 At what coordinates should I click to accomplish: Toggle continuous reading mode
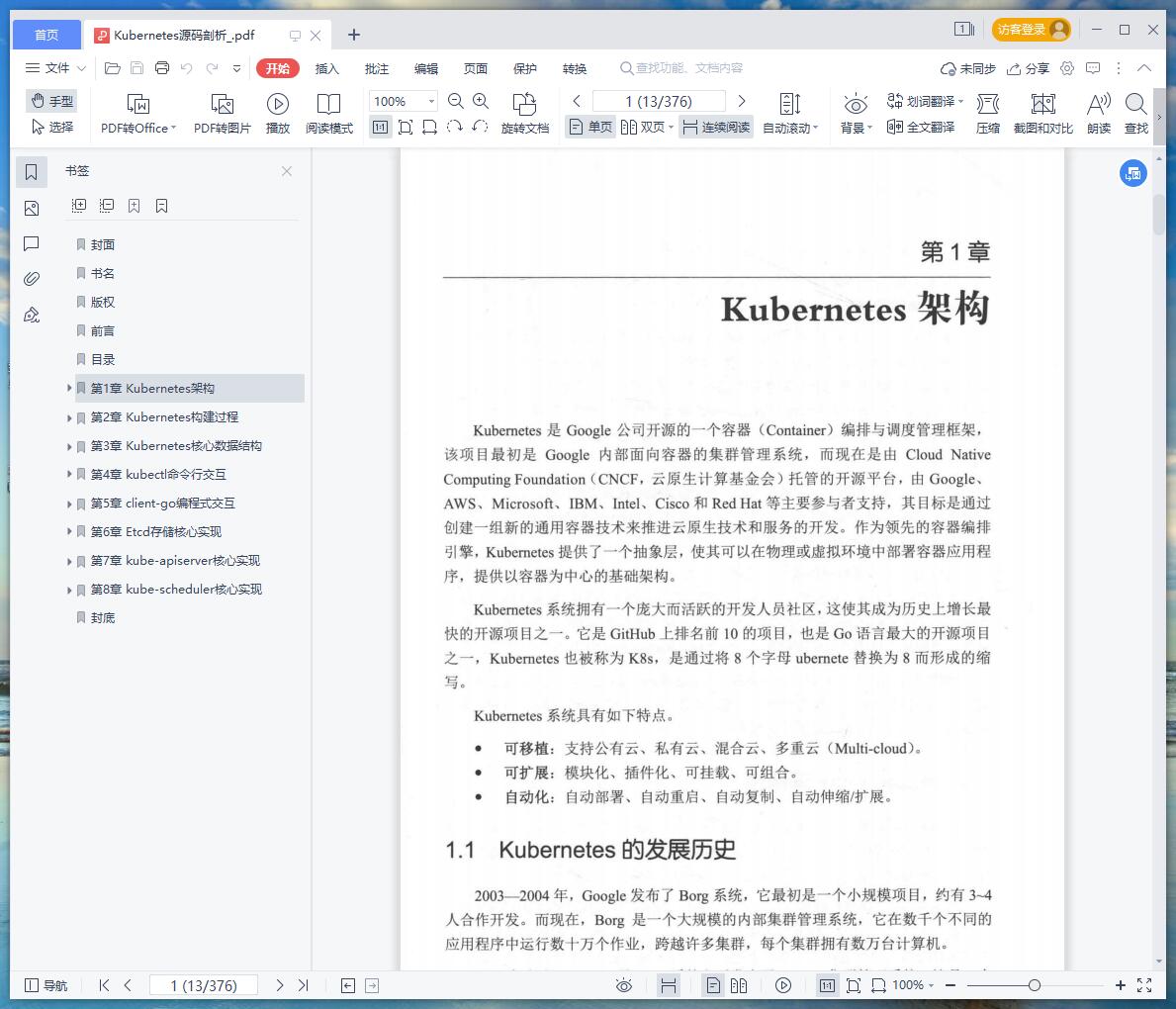click(716, 127)
